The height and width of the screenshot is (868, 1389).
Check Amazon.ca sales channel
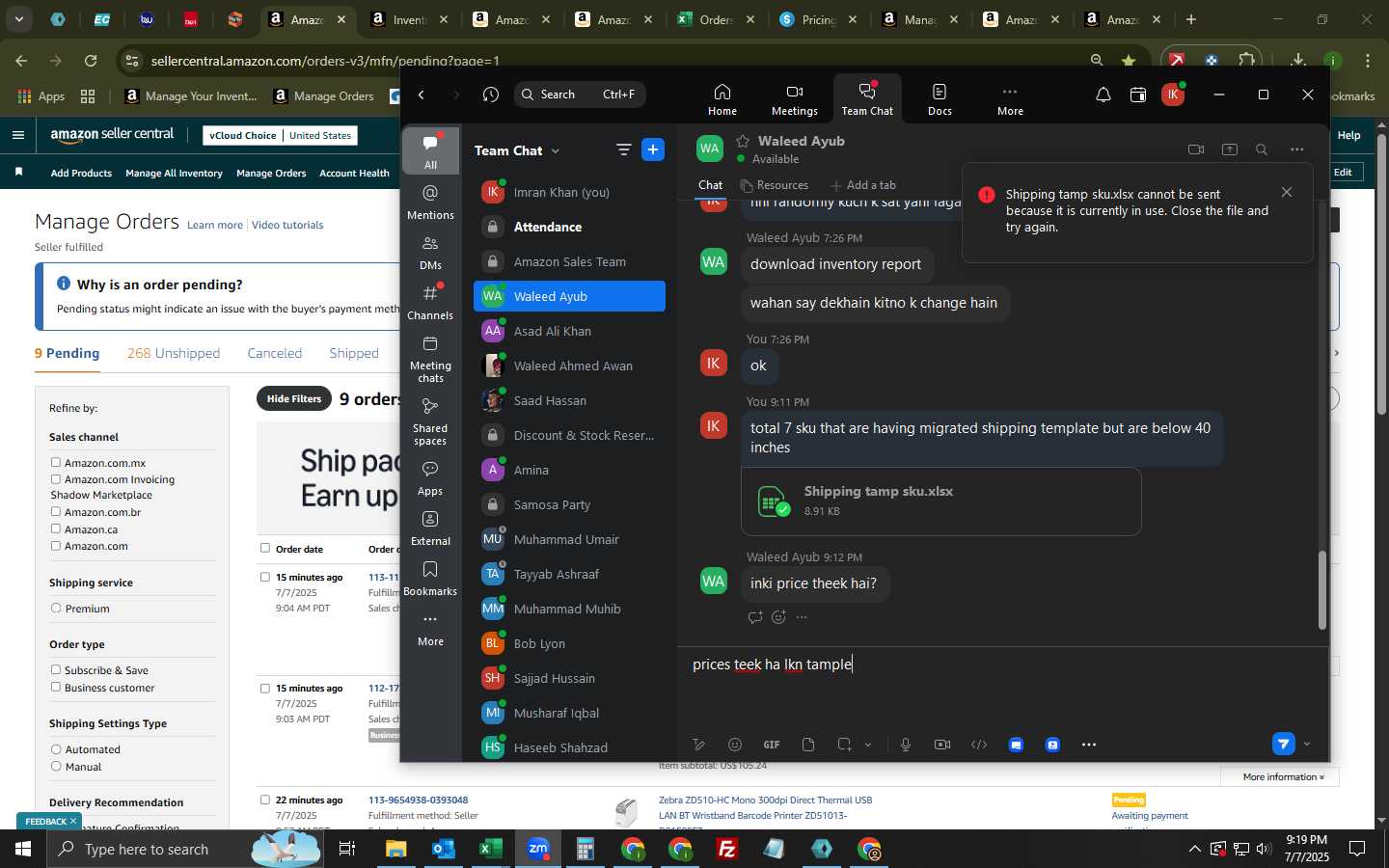click(56, 529)
